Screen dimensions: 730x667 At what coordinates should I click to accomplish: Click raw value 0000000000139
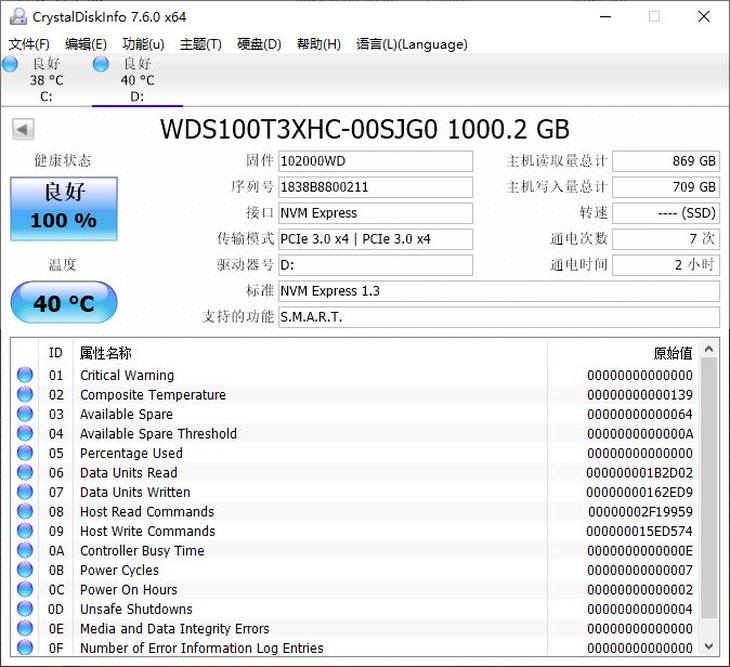[640, 395]
